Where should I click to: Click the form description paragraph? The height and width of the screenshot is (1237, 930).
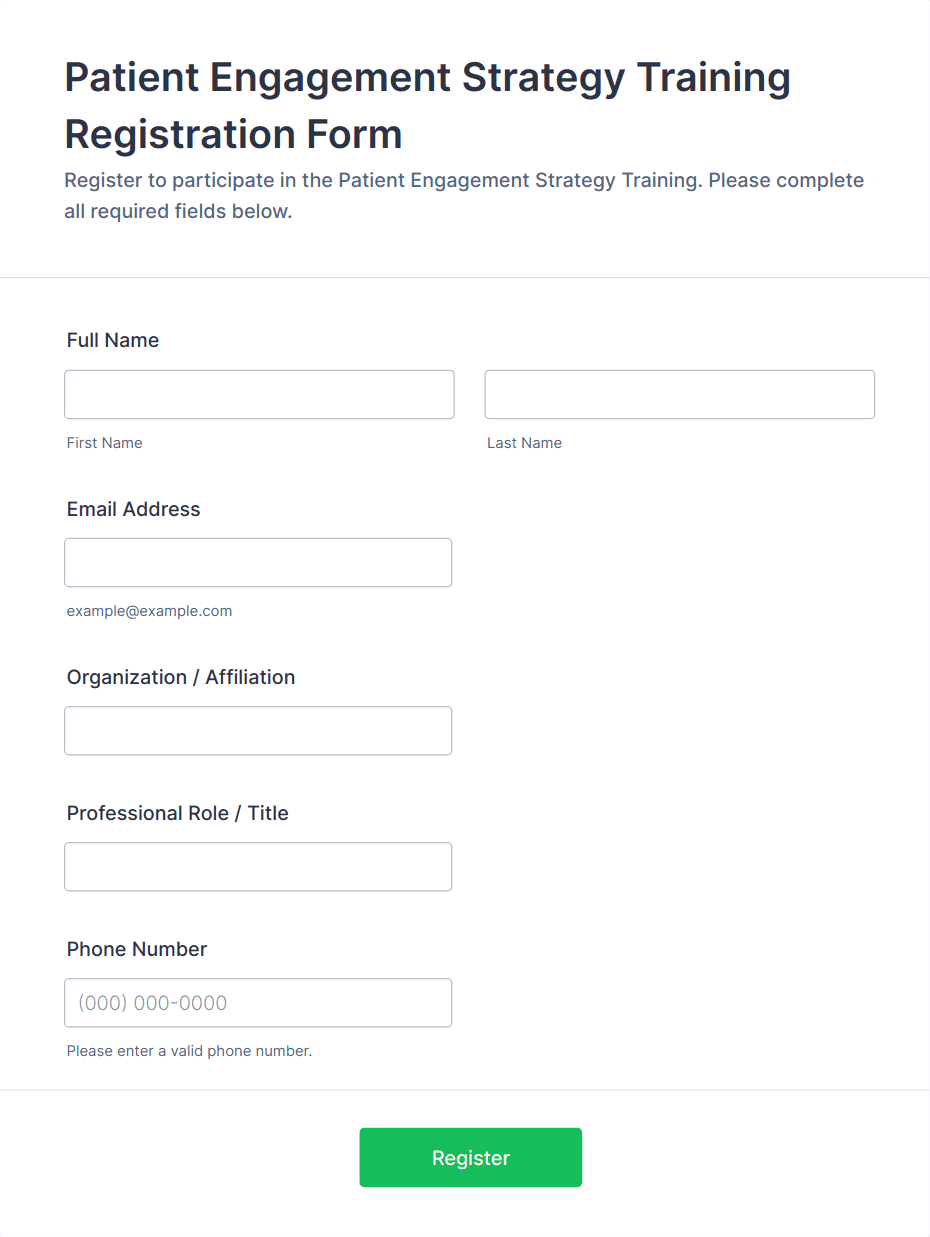[463, 196]
